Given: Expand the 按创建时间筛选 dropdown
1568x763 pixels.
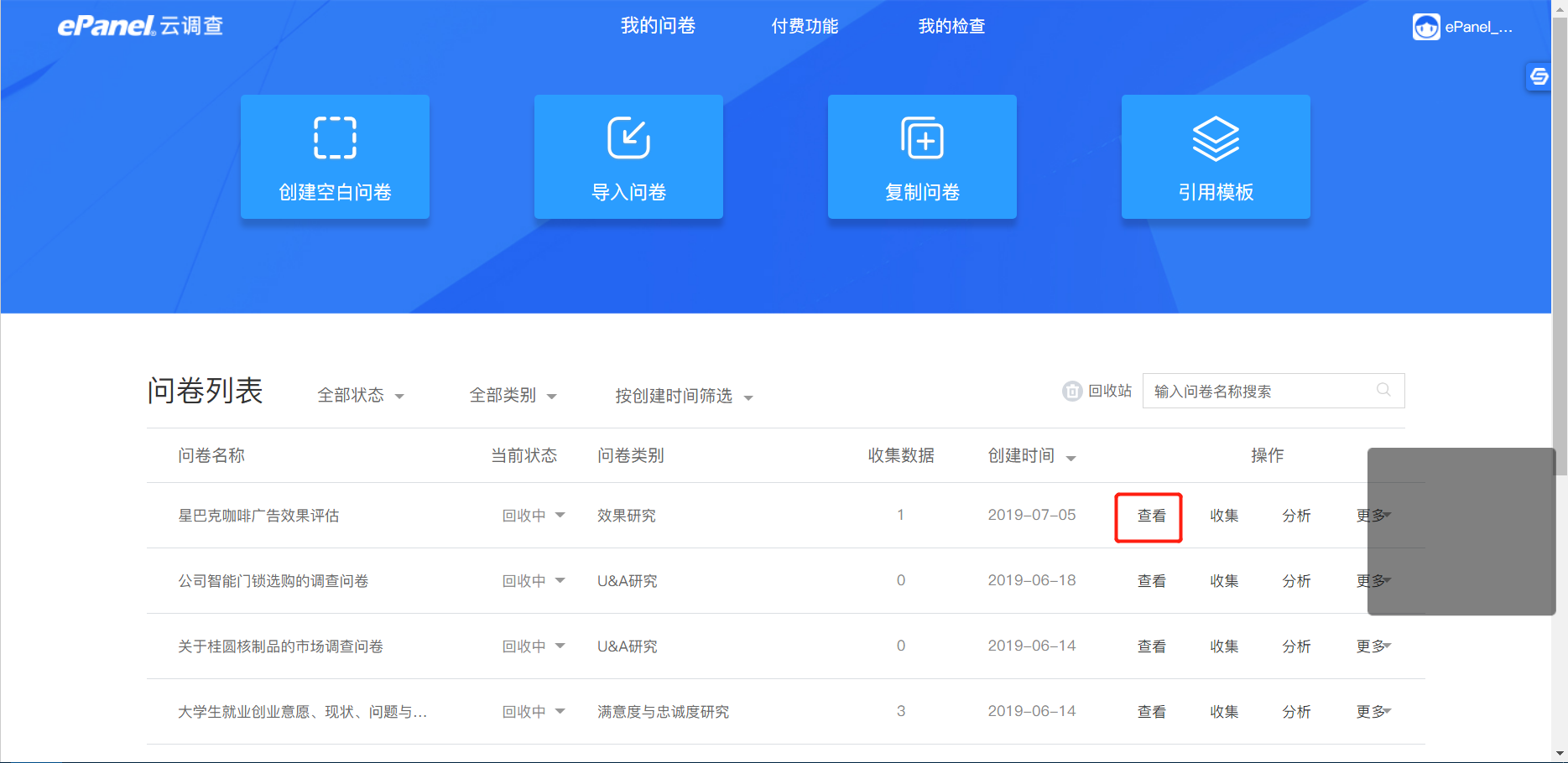Looking at the screenshot, I should pyautogui.click(x=684, y=396).
